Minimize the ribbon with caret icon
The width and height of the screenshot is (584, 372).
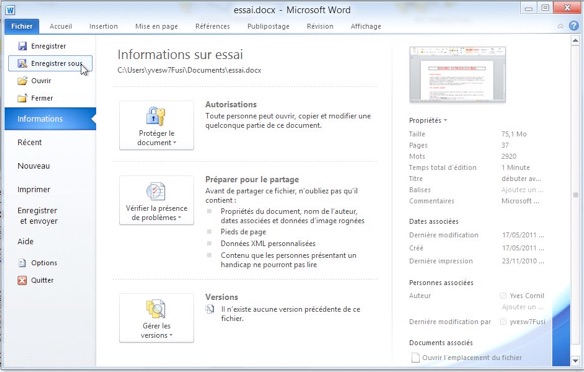(561, 26)
